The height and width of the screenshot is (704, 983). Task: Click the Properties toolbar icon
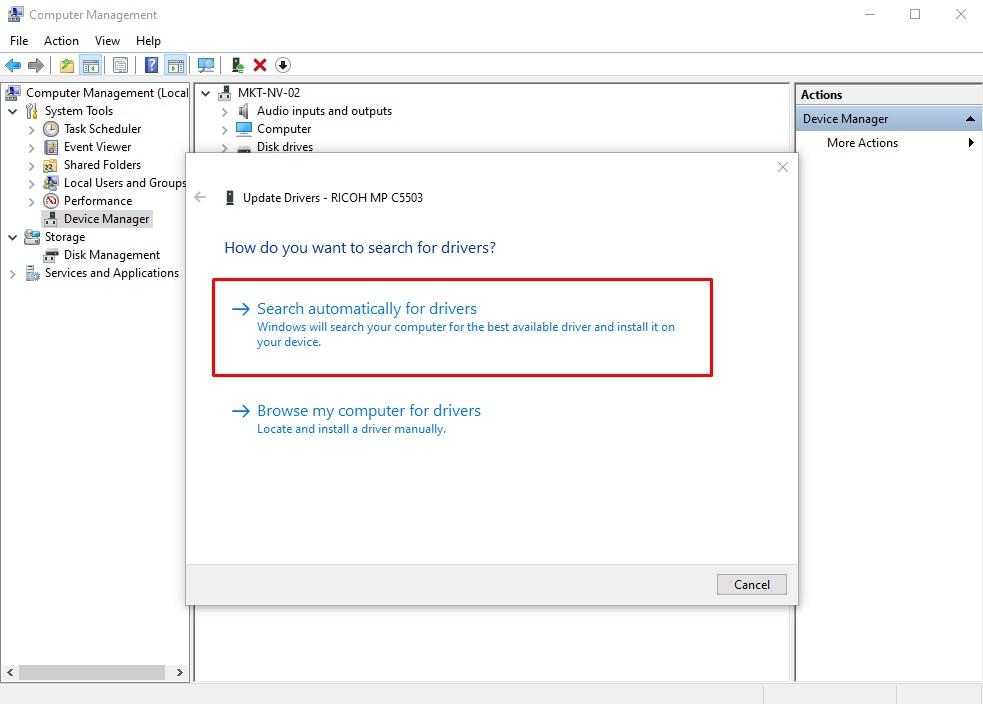point(120,65)
